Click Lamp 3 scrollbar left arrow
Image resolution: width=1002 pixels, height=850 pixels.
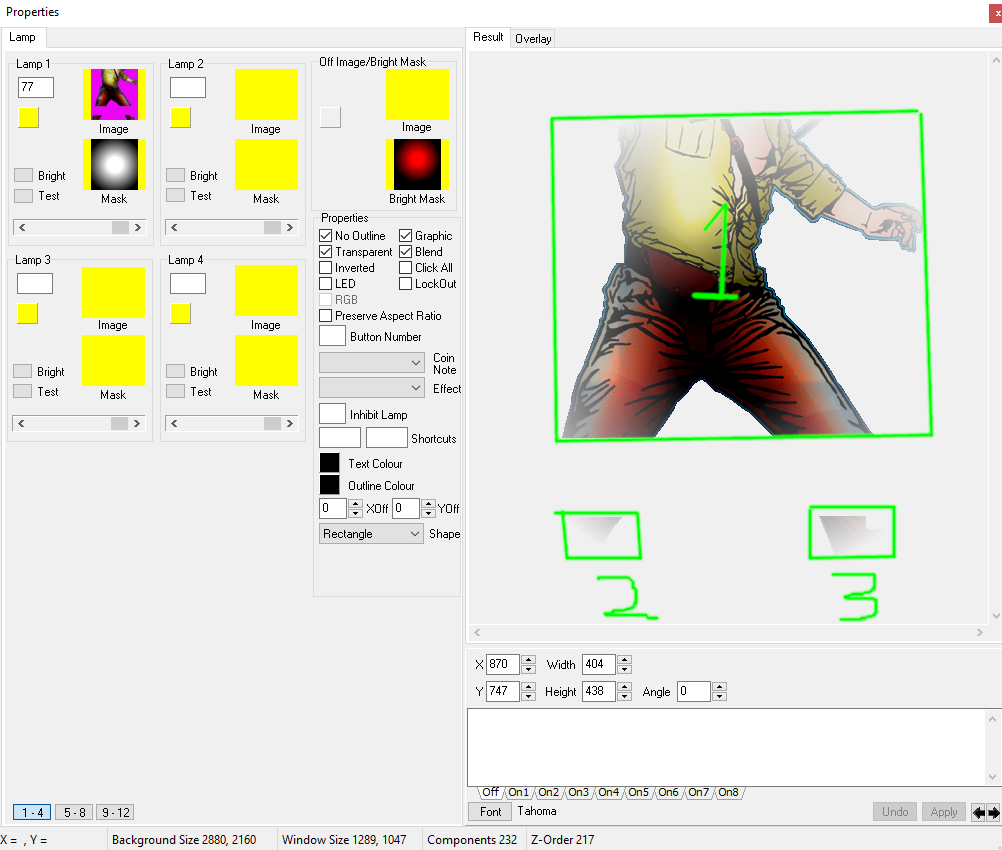click(21, 424)
